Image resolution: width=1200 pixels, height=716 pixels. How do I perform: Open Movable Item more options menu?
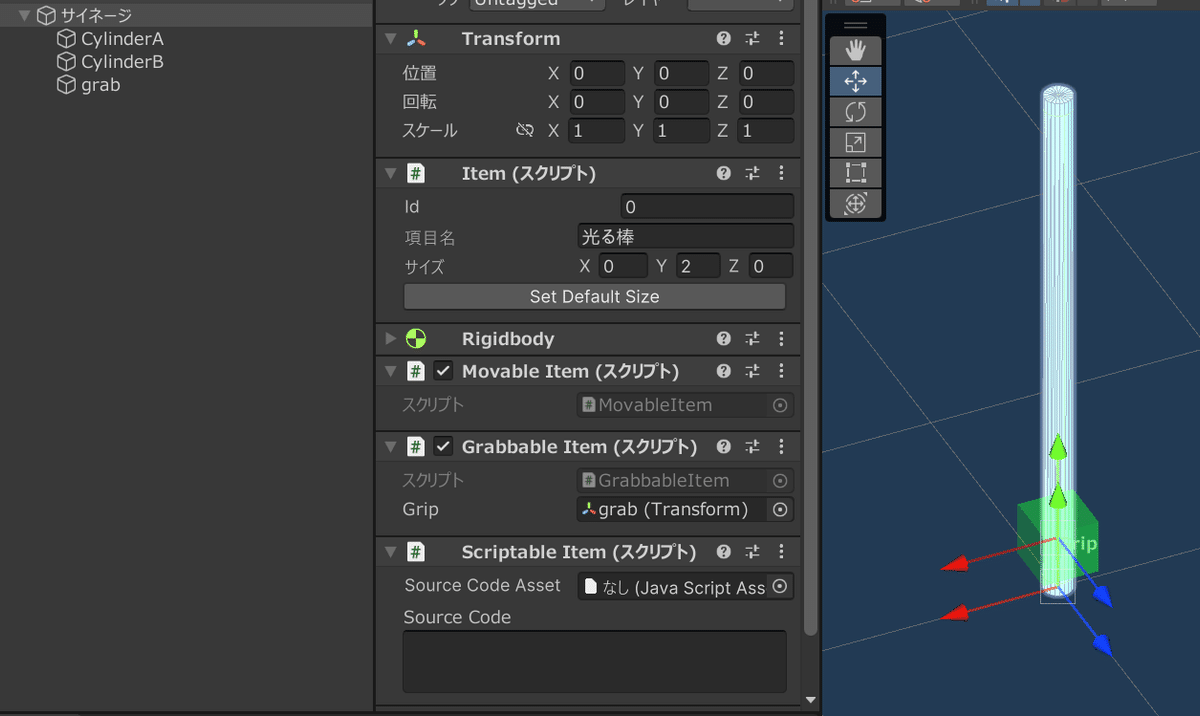(x=782, y=371)
